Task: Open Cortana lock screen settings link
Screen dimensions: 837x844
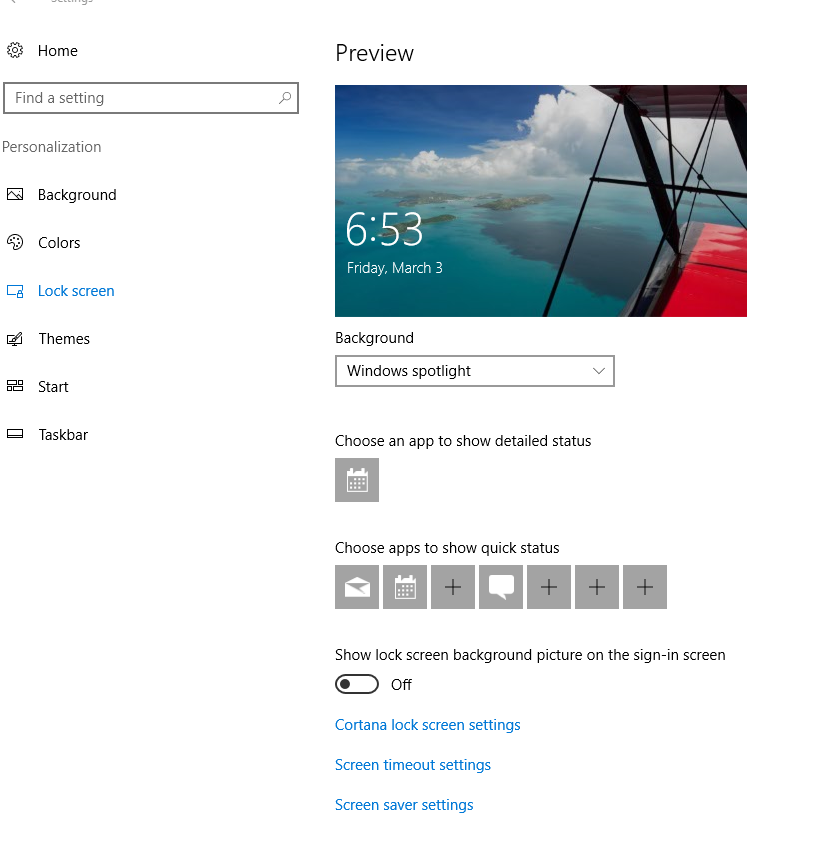Action: point(427,725)
